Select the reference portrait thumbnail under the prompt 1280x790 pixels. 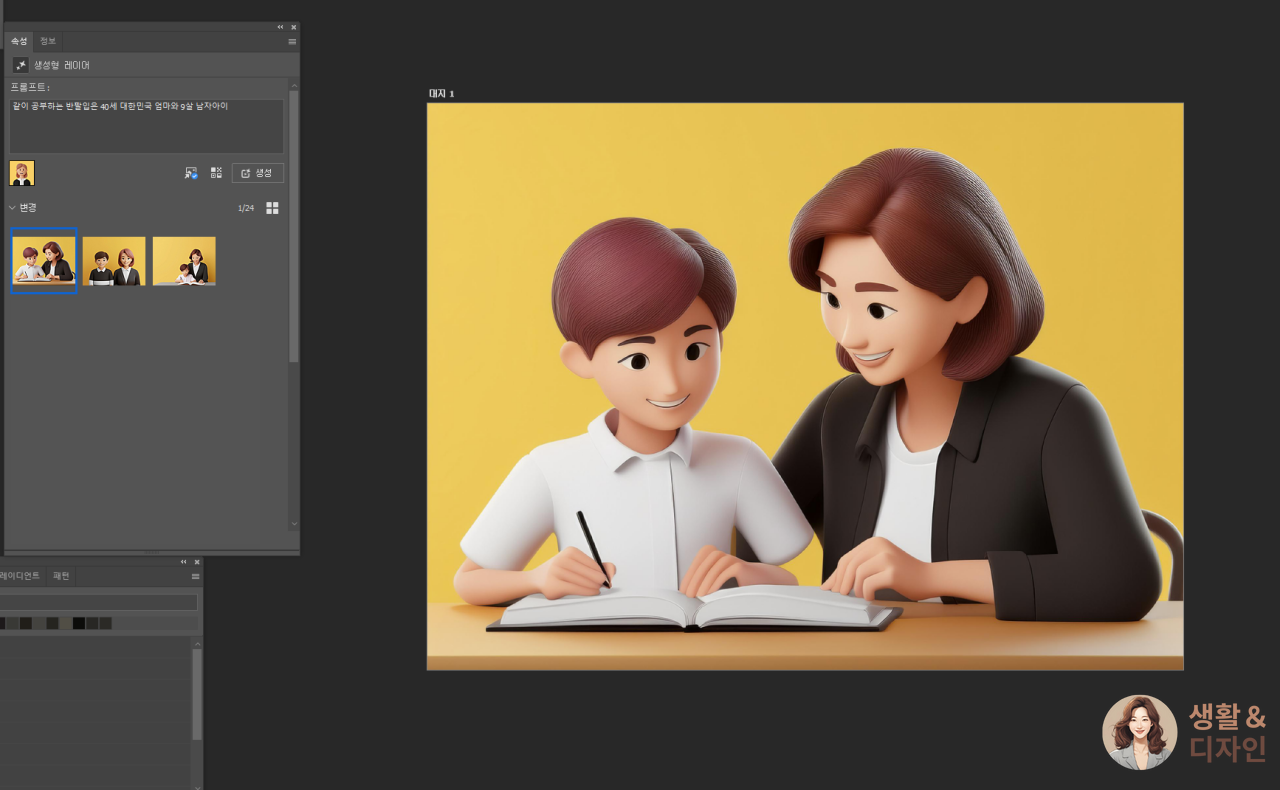(22, 173)
